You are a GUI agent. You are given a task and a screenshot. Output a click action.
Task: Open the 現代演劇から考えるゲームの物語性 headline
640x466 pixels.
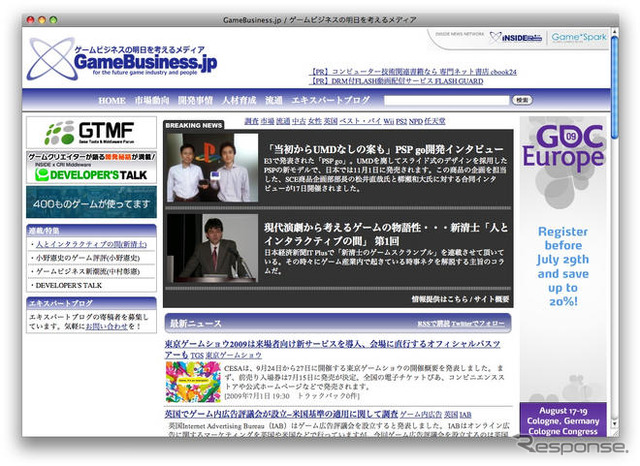tap(386, 234)
